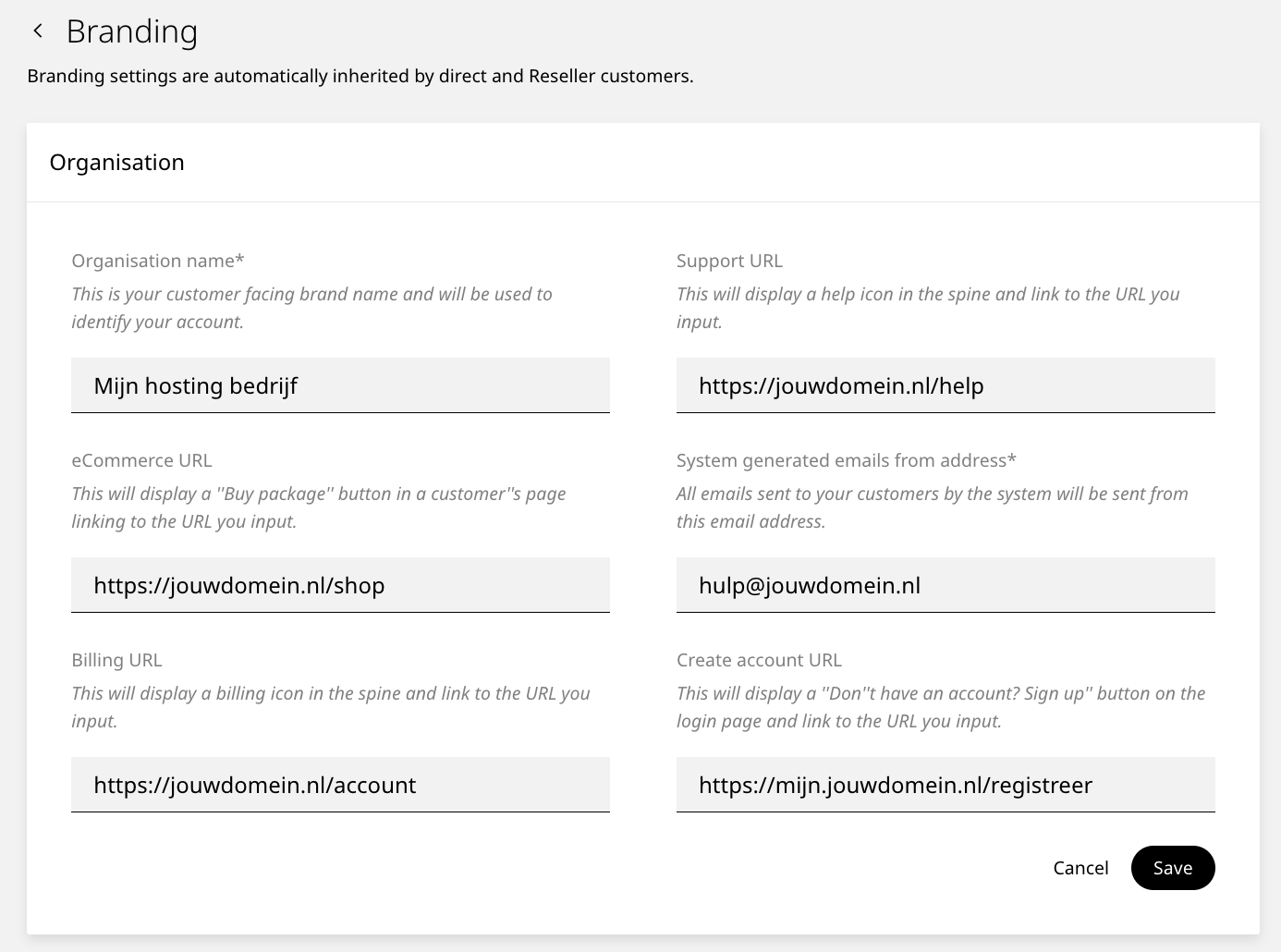This screenshot has height=952, width=1281.
Task: Select the eCommerce URL text box
Action: [340, 585]
